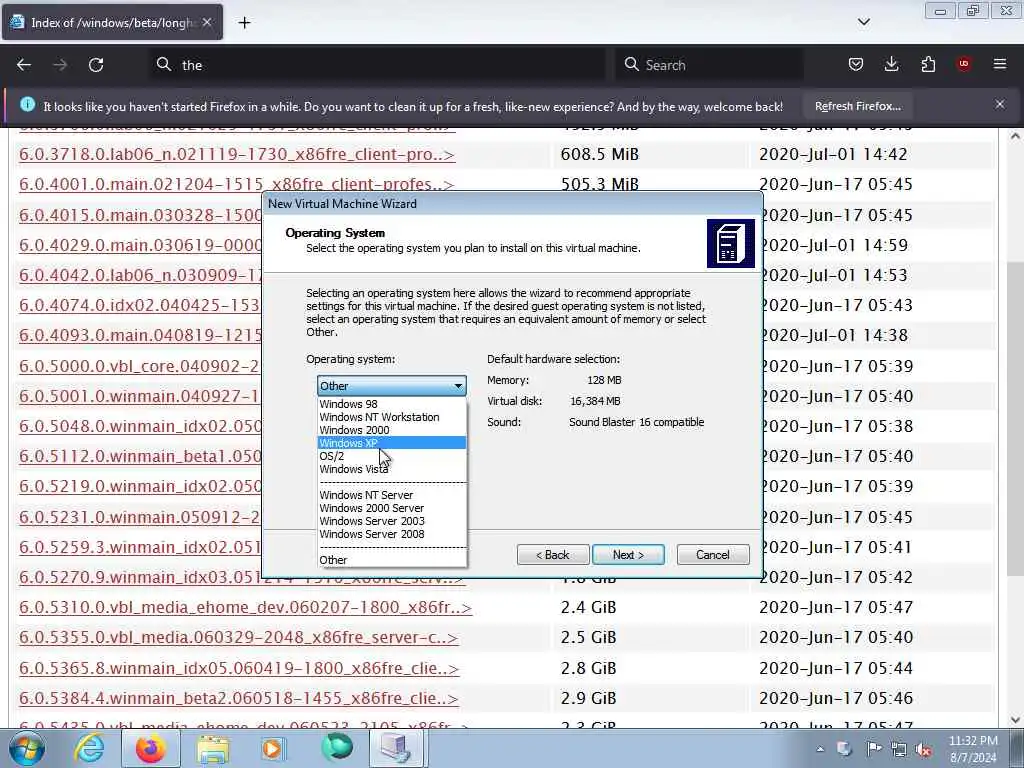
Task: Click the wizard computer tower icon
Action: point(731,244)
